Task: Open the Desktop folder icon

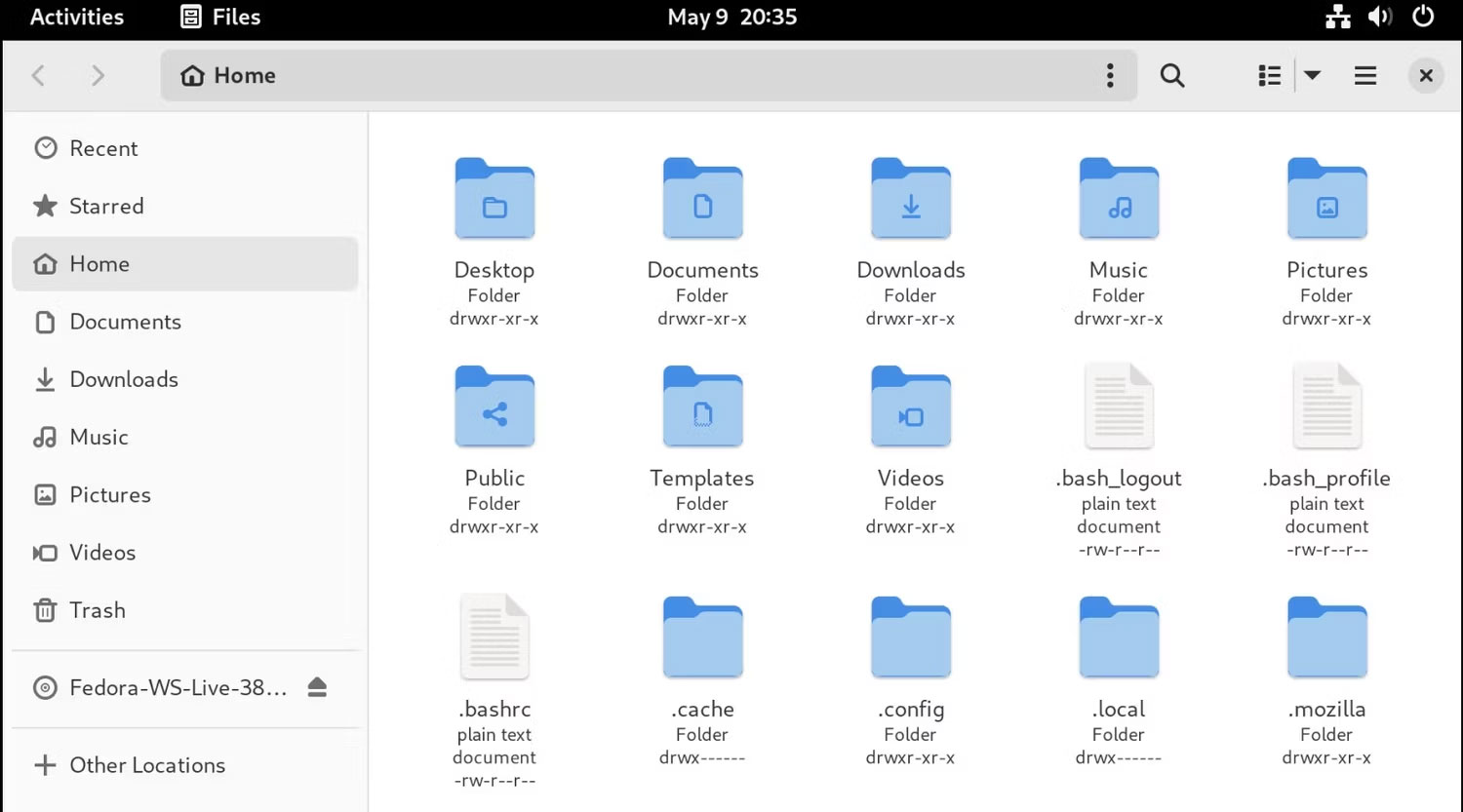Action: coord(494,198)
